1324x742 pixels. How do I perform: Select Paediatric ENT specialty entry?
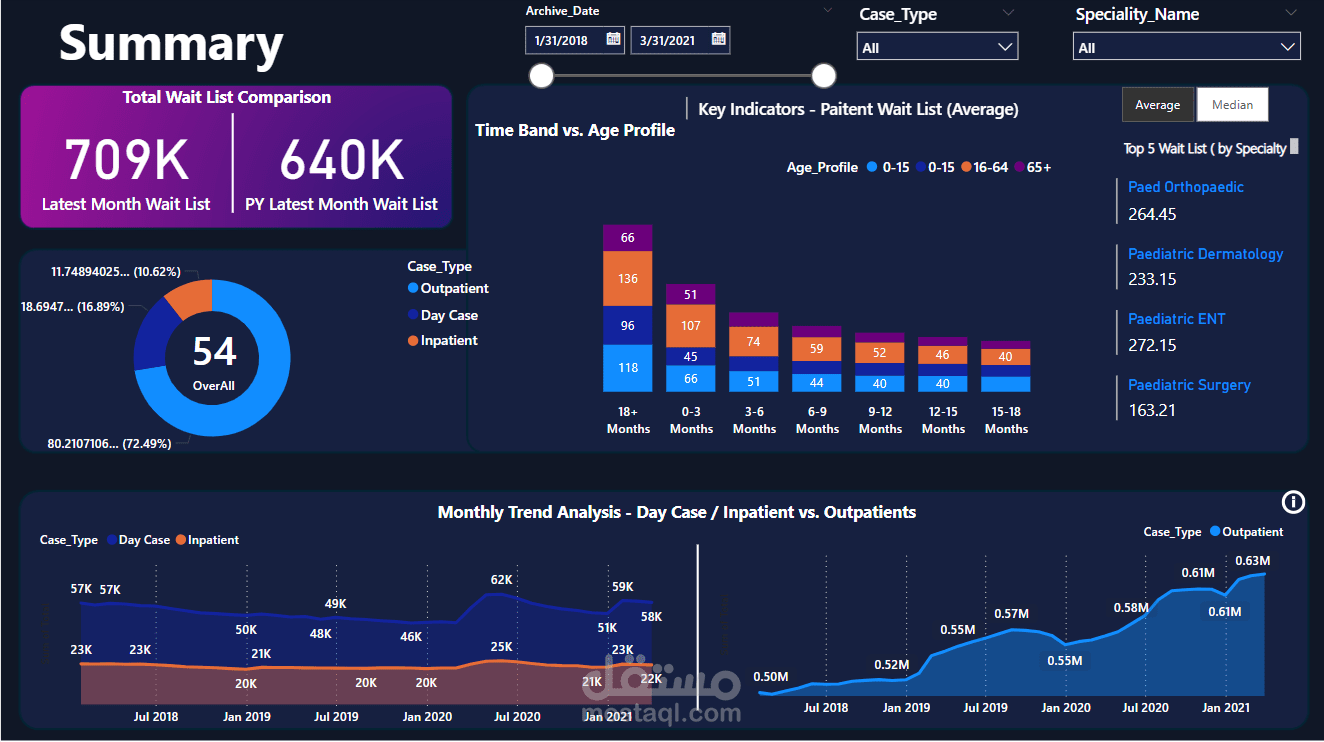(1177, 319)
